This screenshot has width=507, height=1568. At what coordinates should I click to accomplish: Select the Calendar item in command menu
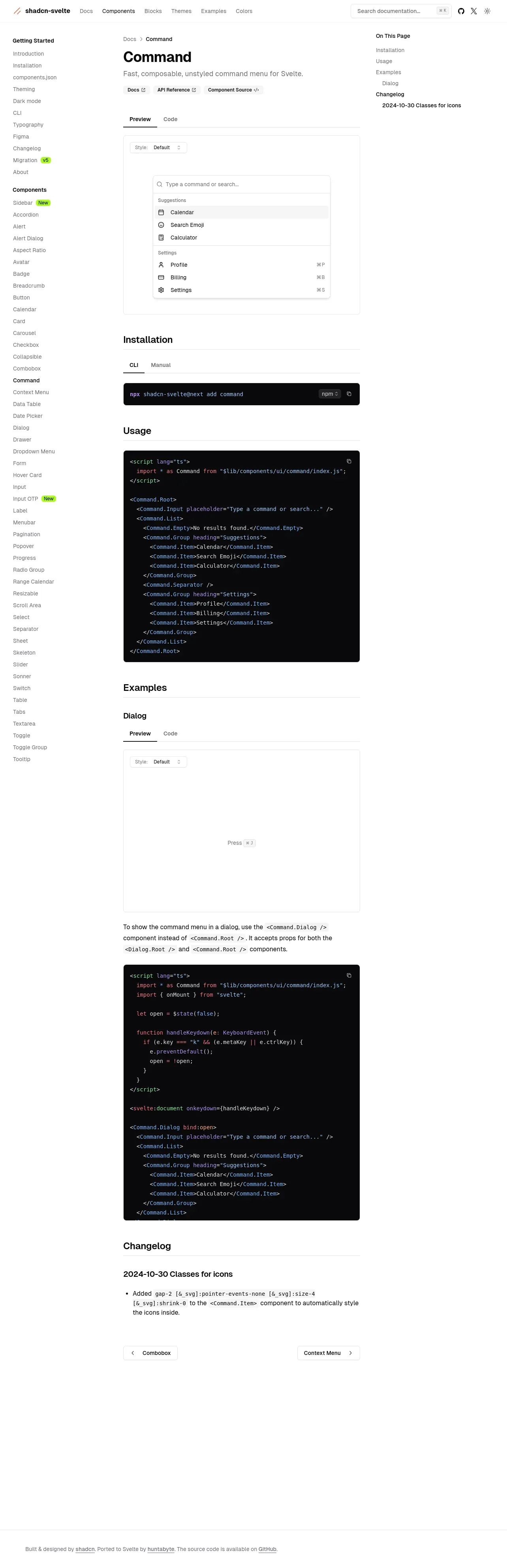pyautogui.click(x=241, y=212)
